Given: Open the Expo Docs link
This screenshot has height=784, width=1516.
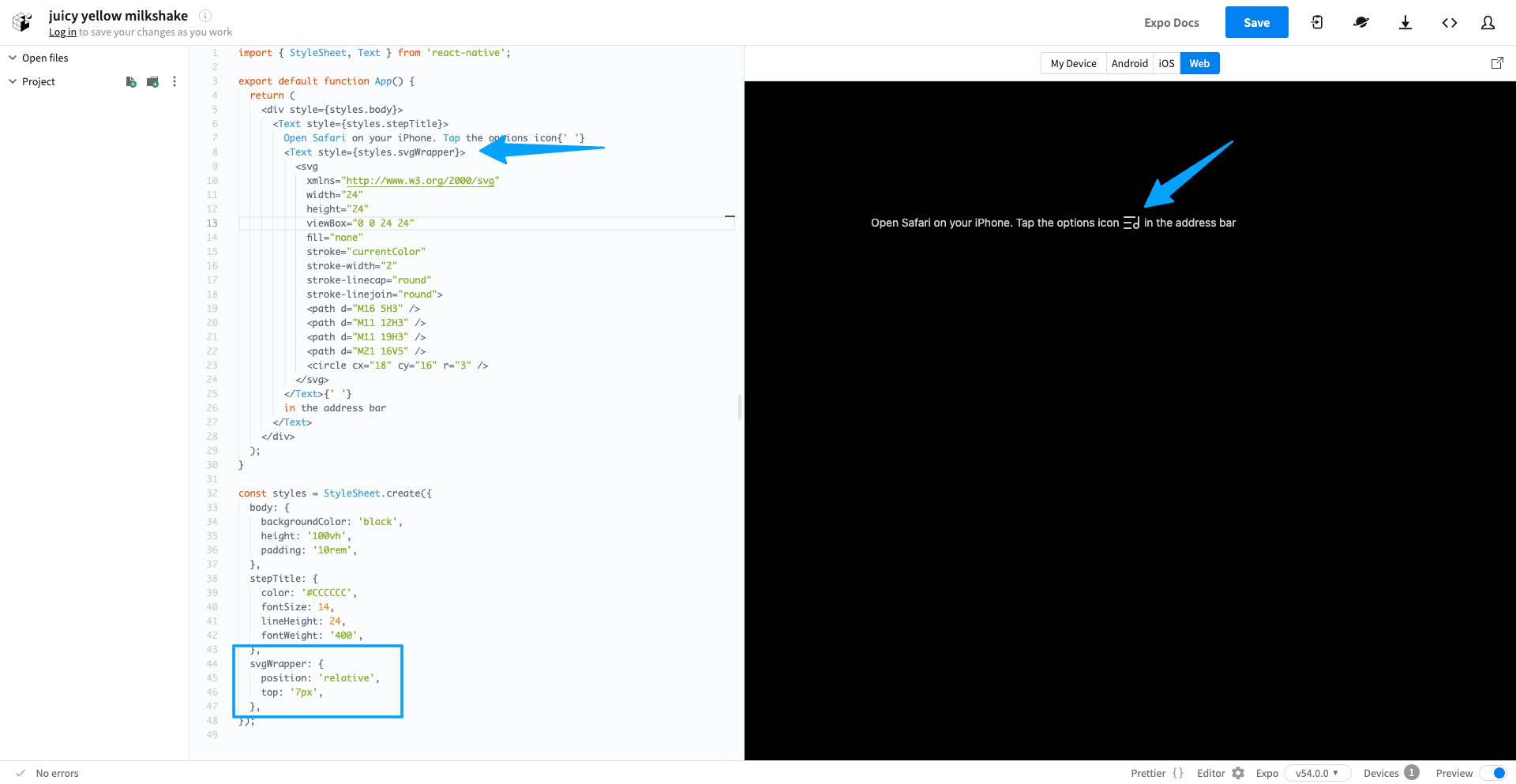Looking at the screenshot, I should pos(1171,22).
